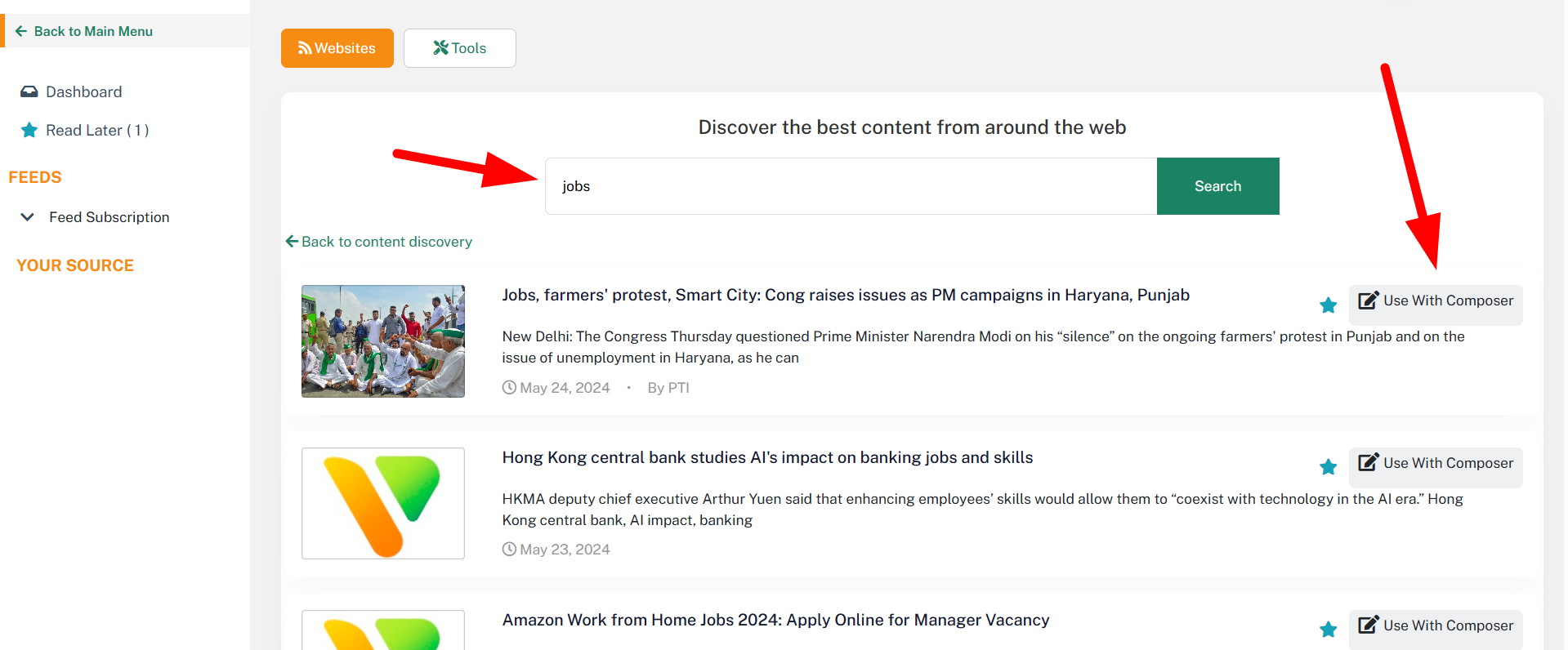Click the Dashboard inbox icon
Image resolution: width=1568 pixels, height=650 pixels.
(x=29, y=91)
